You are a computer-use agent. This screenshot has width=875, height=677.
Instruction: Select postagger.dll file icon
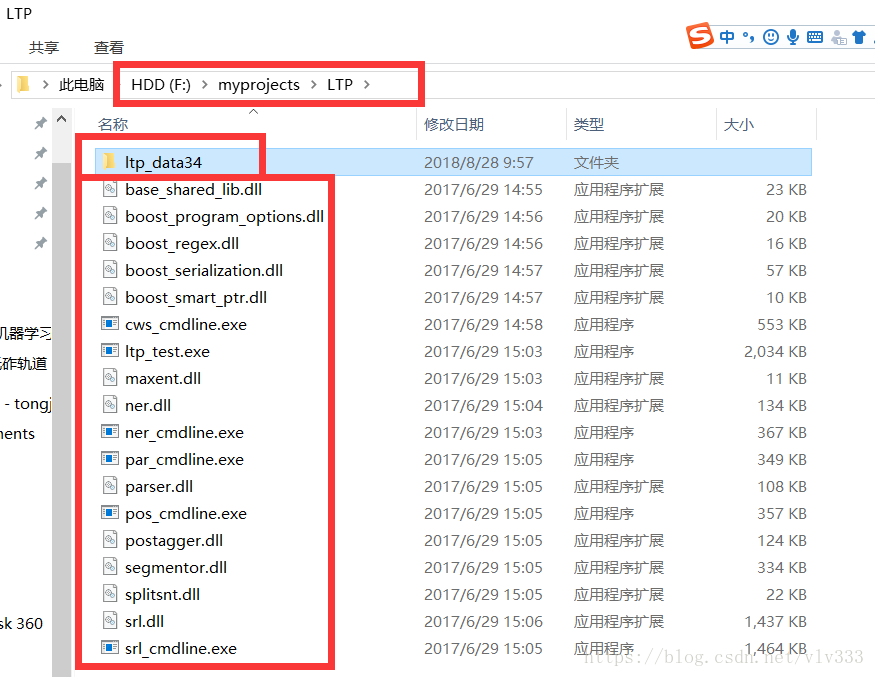110,540
